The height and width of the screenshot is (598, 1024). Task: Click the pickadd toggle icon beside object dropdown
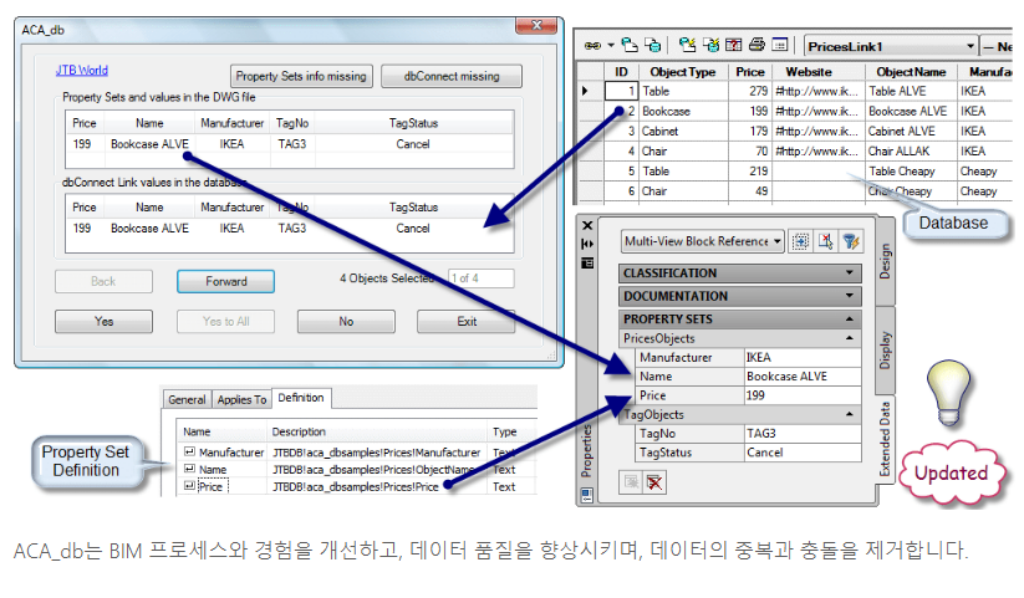(801, 241)
